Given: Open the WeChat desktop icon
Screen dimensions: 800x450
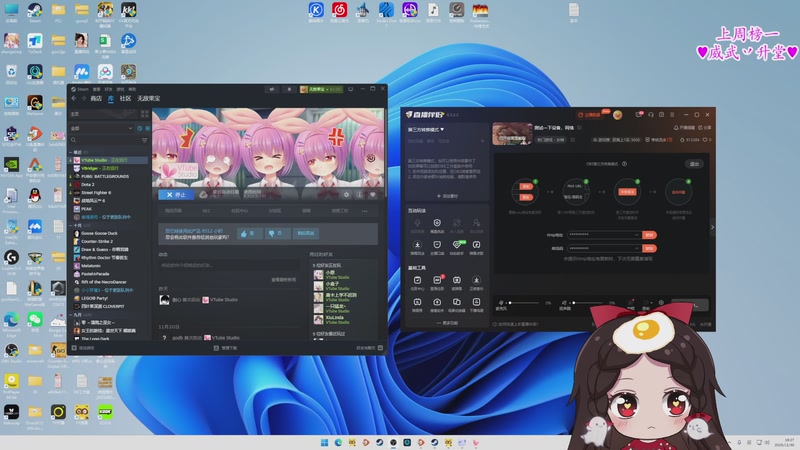Looking at the screenshot, I should coord(35,319).
